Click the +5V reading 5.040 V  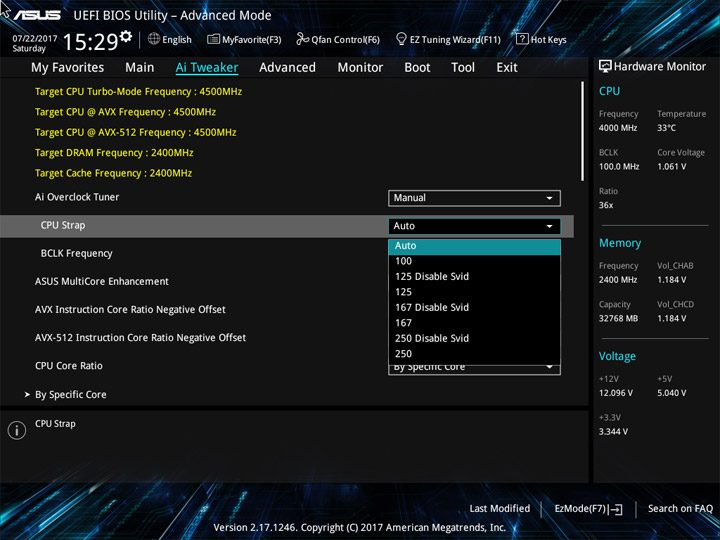(x=671, y=394)
